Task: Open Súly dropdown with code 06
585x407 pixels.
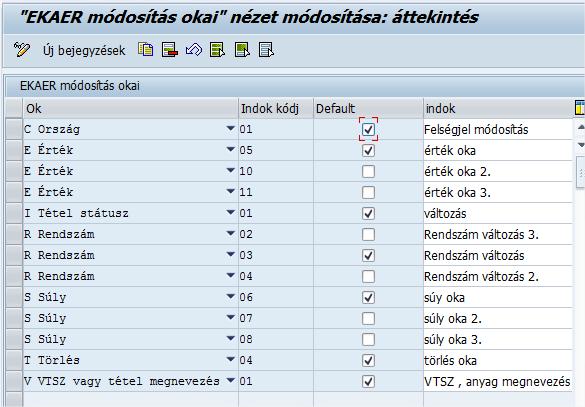Action: (x=231, y=297)
